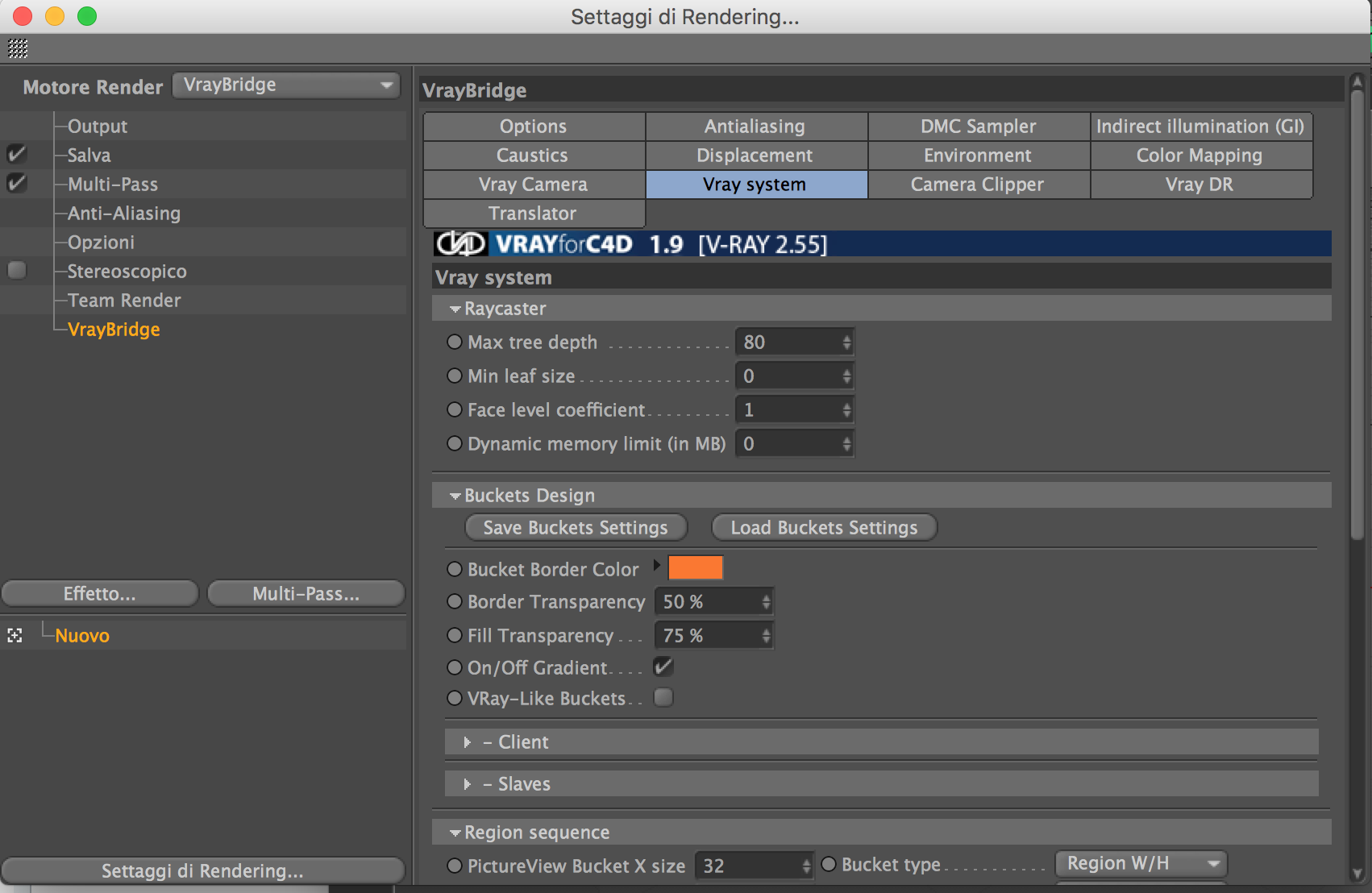
Task: Click Save Buckets Settings button
Action: coord(576,528)
